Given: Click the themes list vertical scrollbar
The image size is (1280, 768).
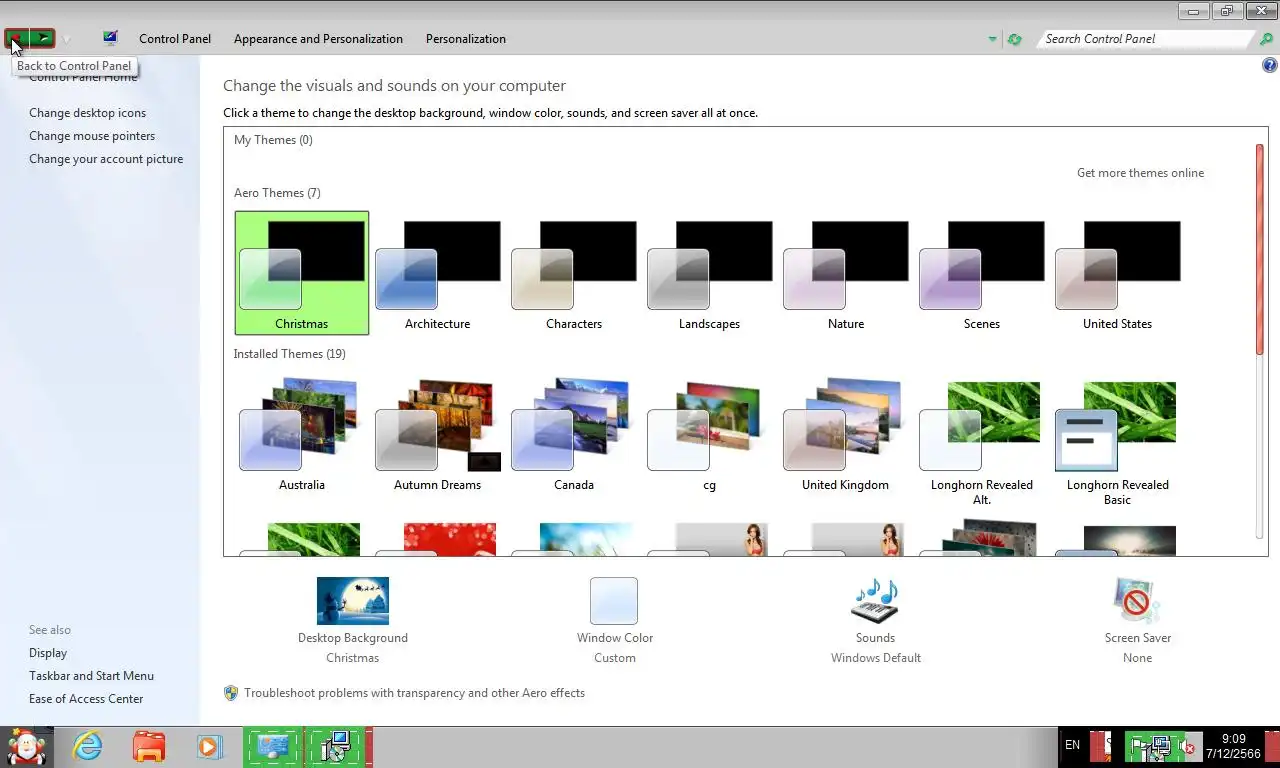Looking at the screenshot, I should 1260,249.
